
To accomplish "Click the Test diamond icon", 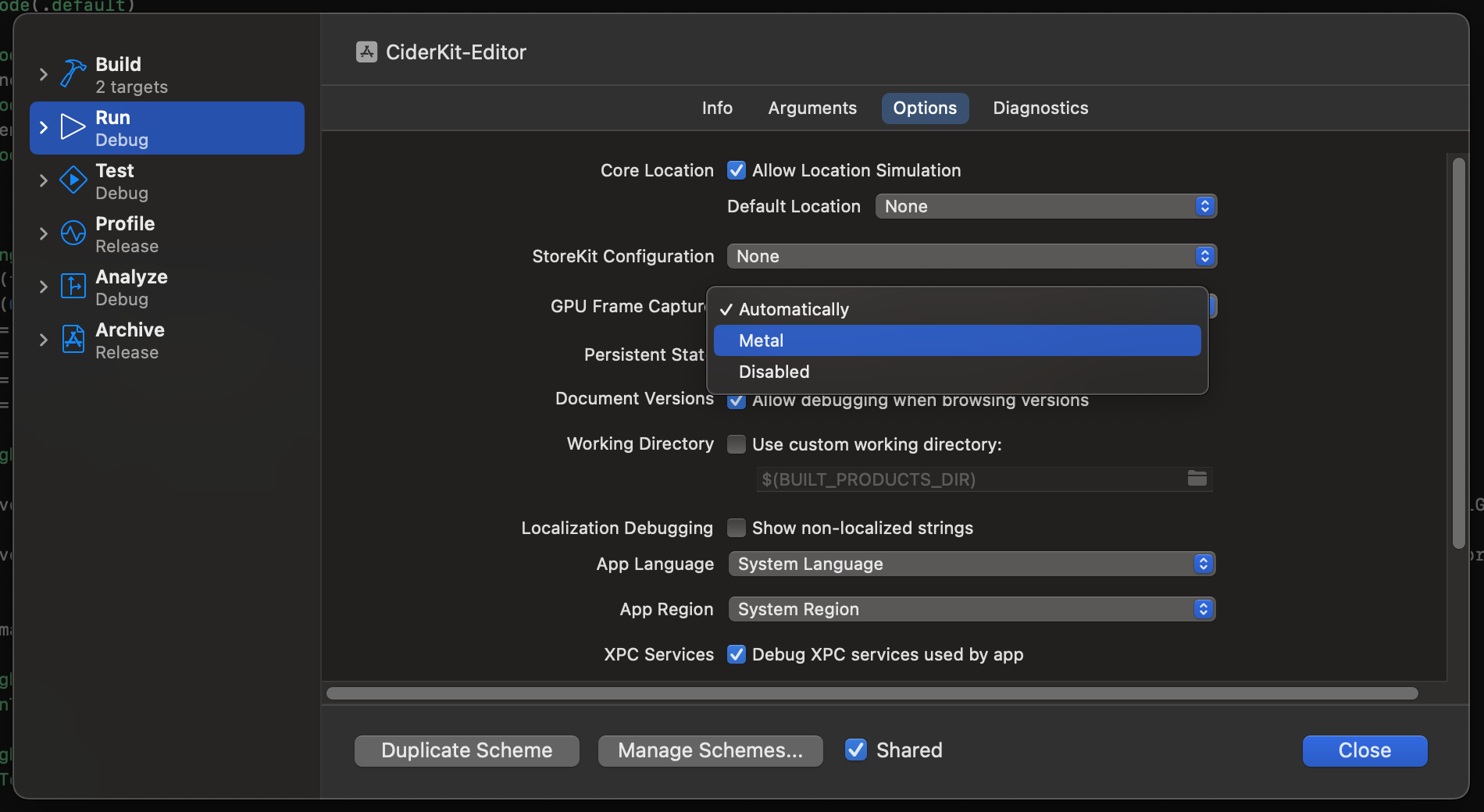I will pos(73,180).
